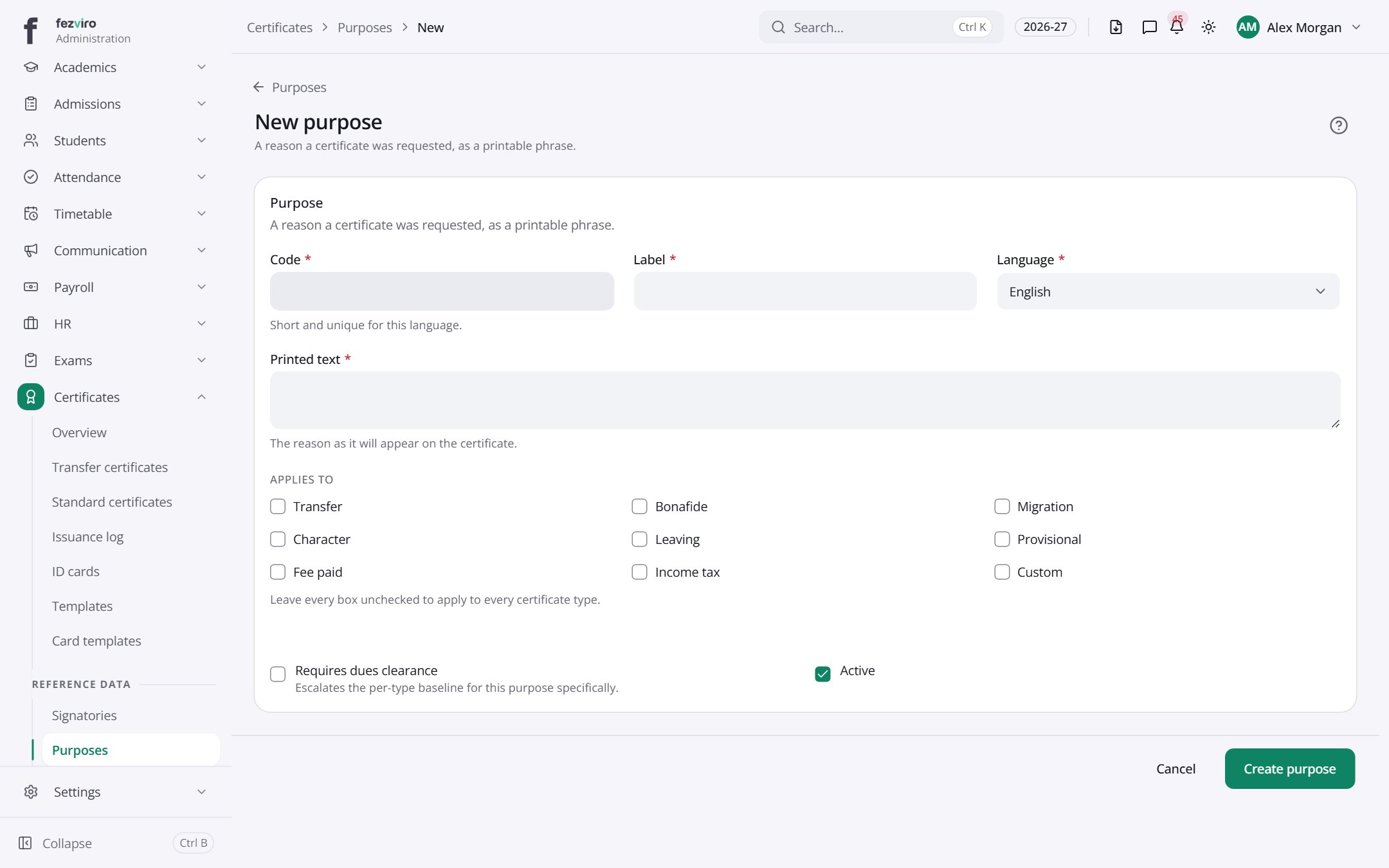The image size is (1389, 868).
Task: Click into the Printed text textarea
Action: 805,400
